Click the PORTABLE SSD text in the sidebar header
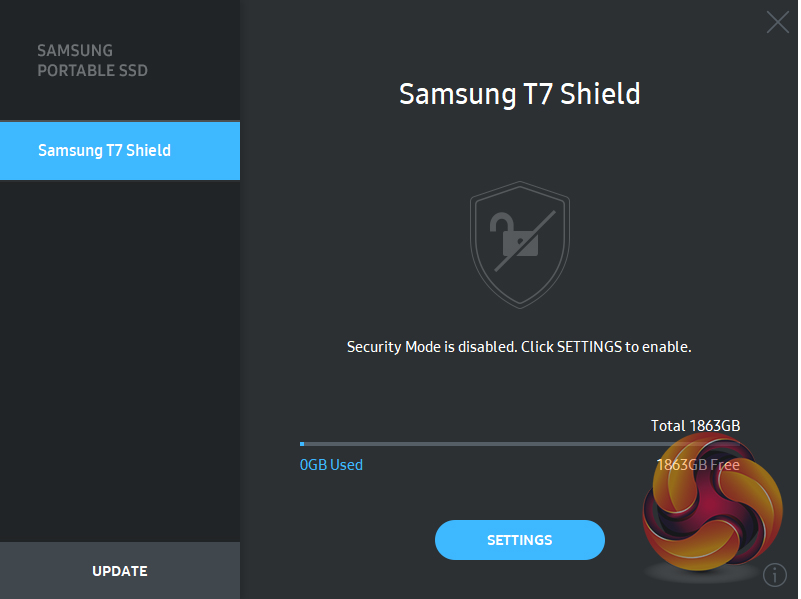The width and height of the screenshot is (801, 599). point(92,71)
